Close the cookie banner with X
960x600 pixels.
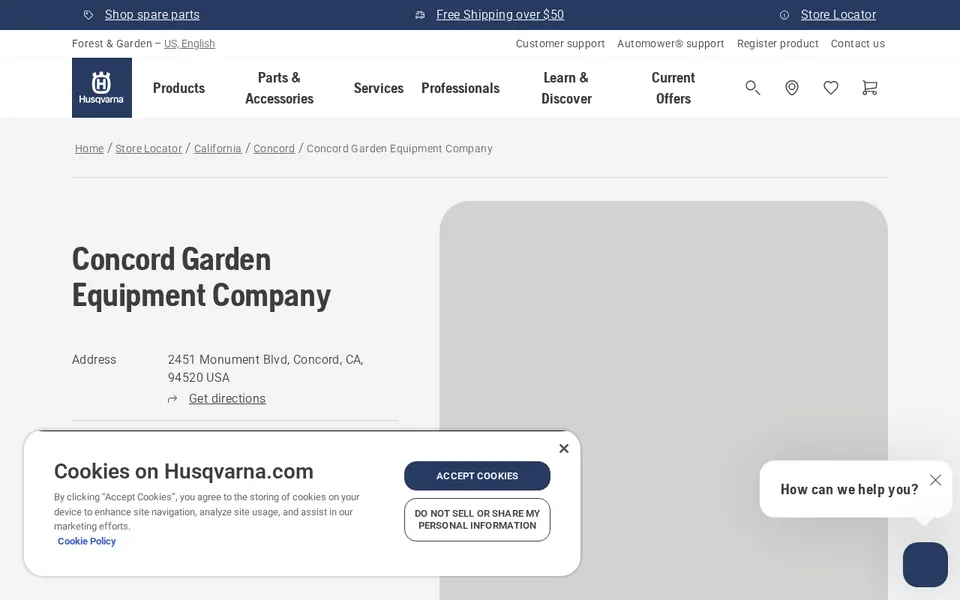(564, 448)
